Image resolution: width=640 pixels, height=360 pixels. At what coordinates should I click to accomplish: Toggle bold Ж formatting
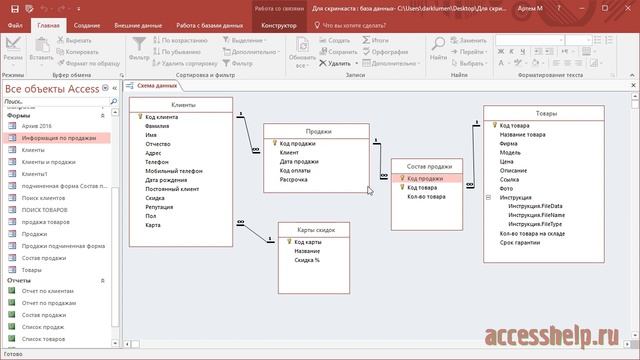(x=501, y=51)
